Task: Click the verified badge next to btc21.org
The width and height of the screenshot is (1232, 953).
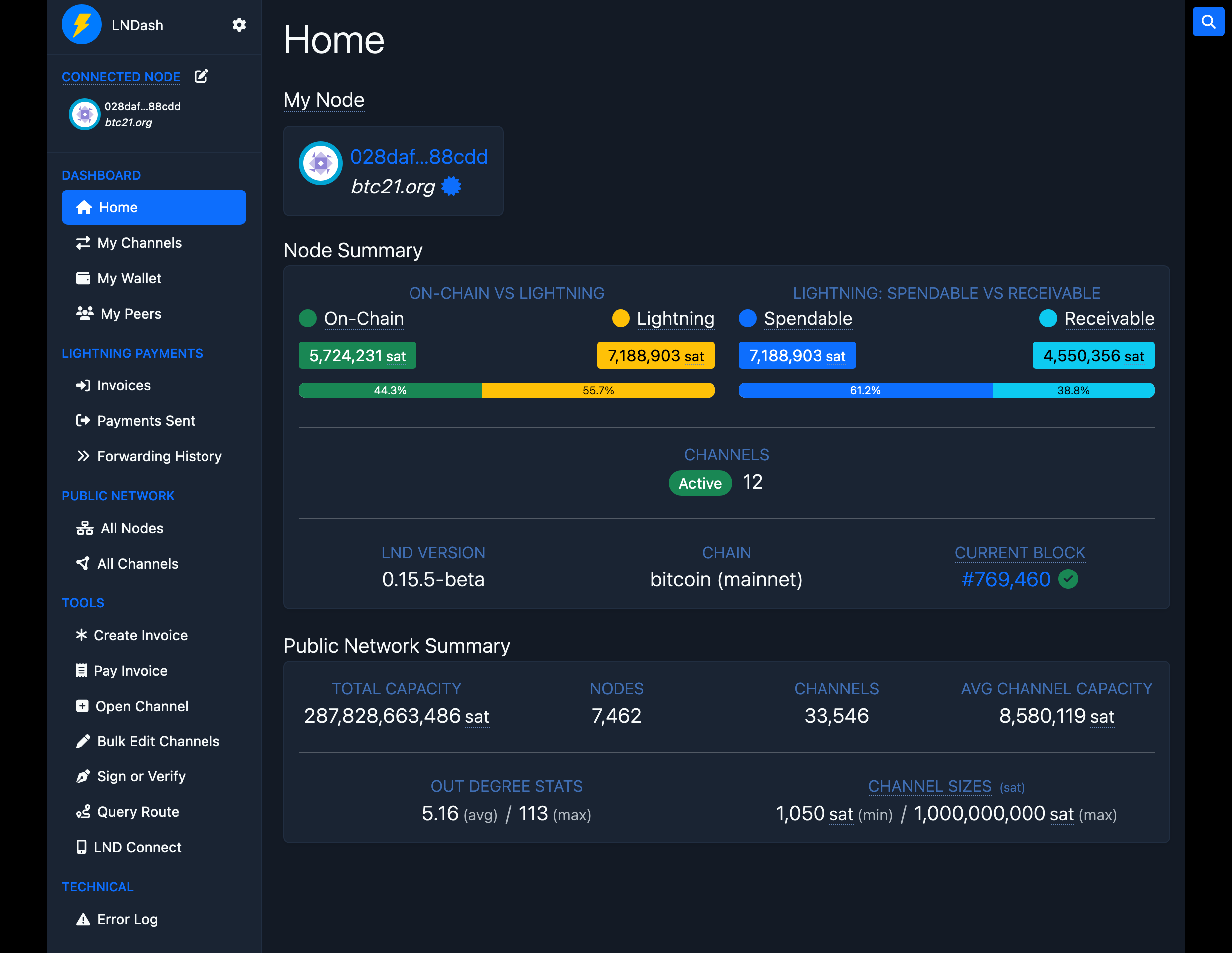Action: pyautogui.click(x=451, y=186)
